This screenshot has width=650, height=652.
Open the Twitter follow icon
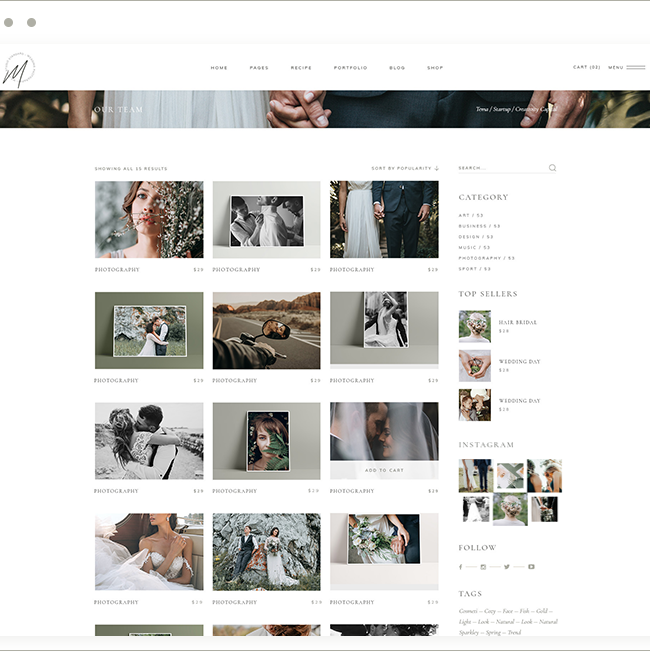[507, 567]
